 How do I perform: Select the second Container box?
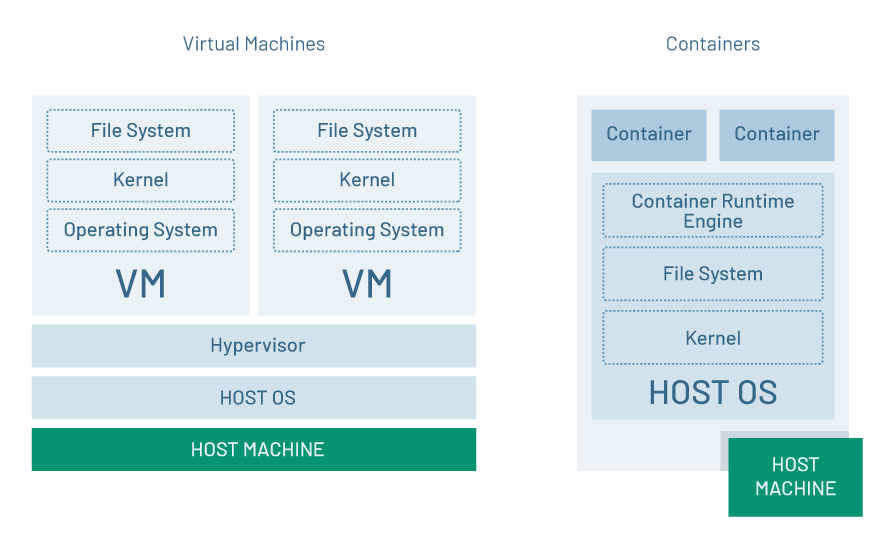point(776,135)
